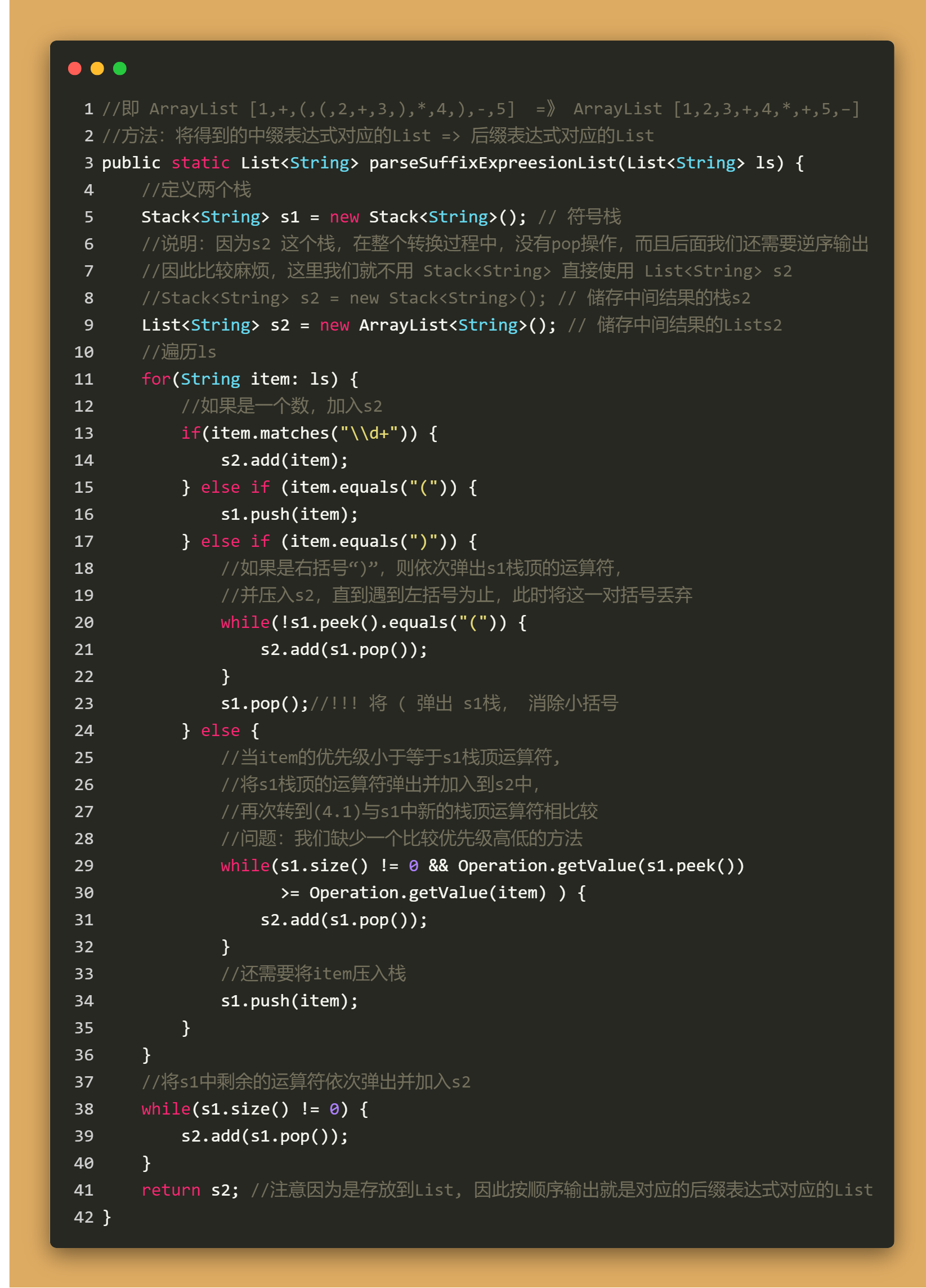
Task: Click 's2.add(s1.pop());' on line 39
Action: [x=265, y=1137]
